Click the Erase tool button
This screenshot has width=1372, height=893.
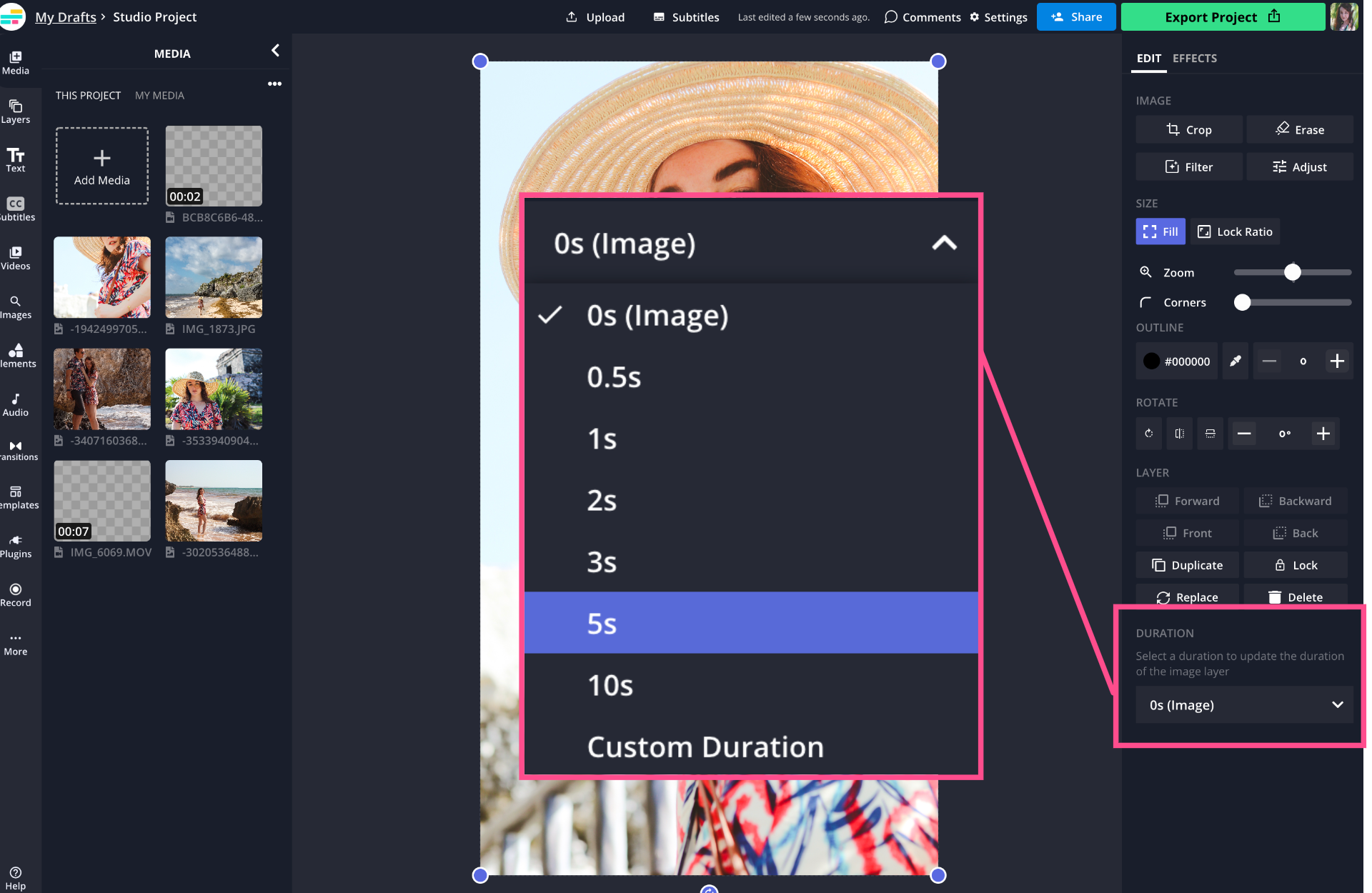[x=1299, y=130]
